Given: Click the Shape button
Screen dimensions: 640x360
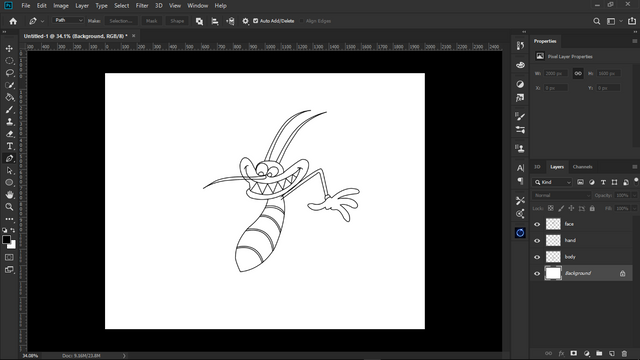Looking at the screenshot, I should (x=177, y=21).
